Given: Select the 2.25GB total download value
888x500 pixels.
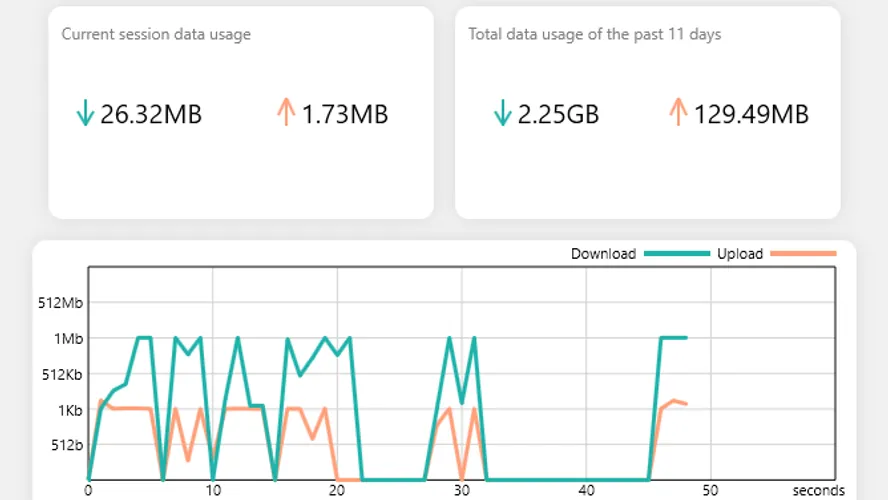Looking at the screenshot, I should click(558, 114).
